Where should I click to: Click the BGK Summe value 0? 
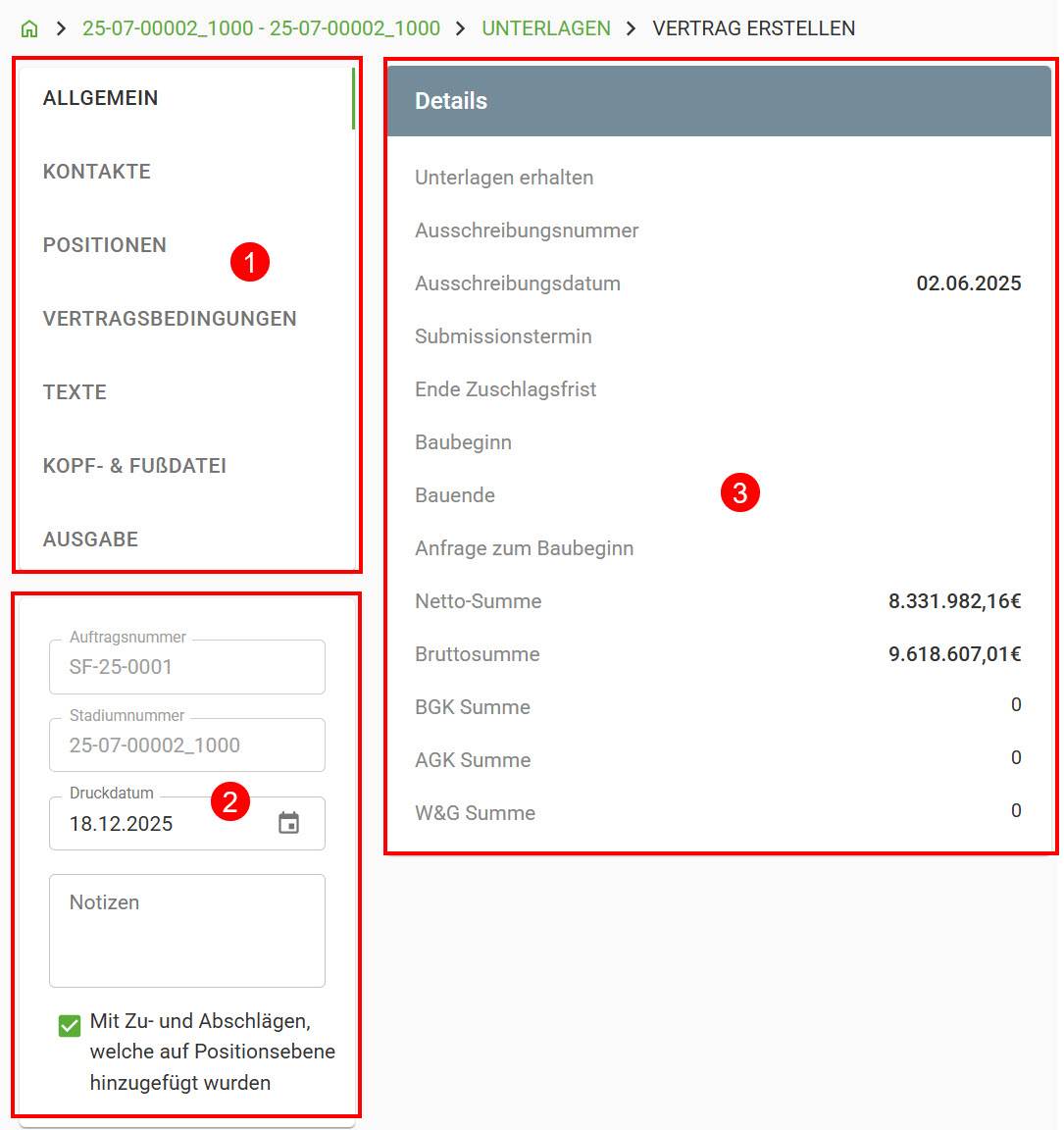[1016, 705]
